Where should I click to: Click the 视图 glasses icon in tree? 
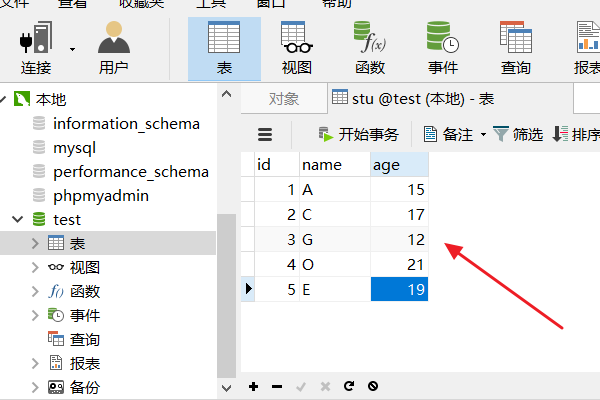coord(56,267)
